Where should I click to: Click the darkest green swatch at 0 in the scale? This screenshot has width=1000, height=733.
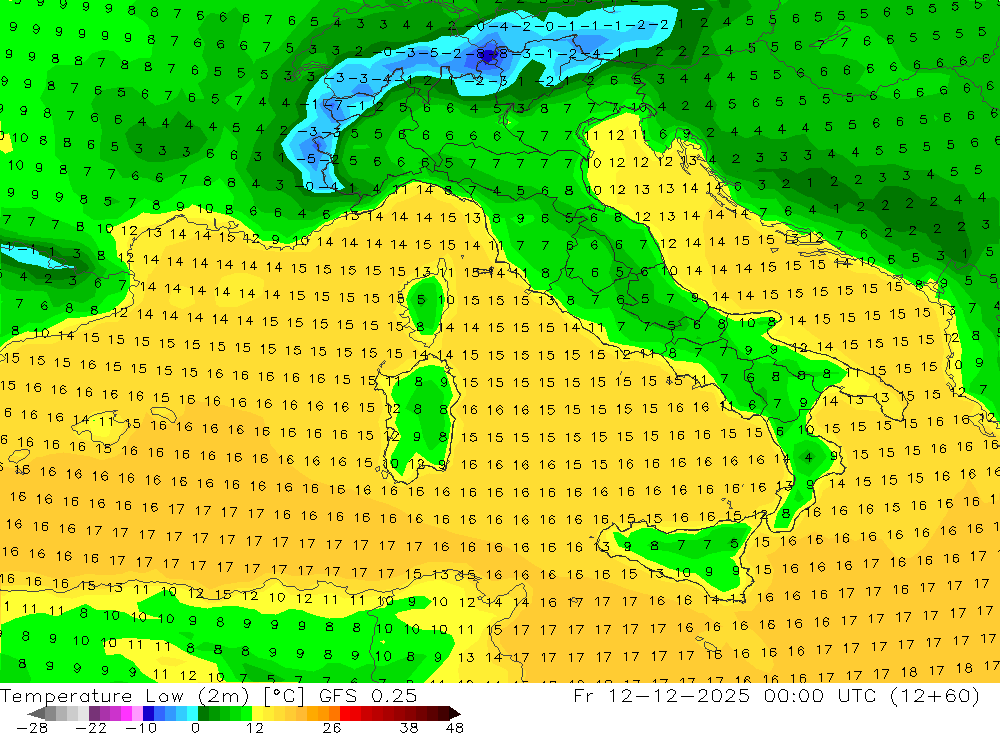point(203,713)
